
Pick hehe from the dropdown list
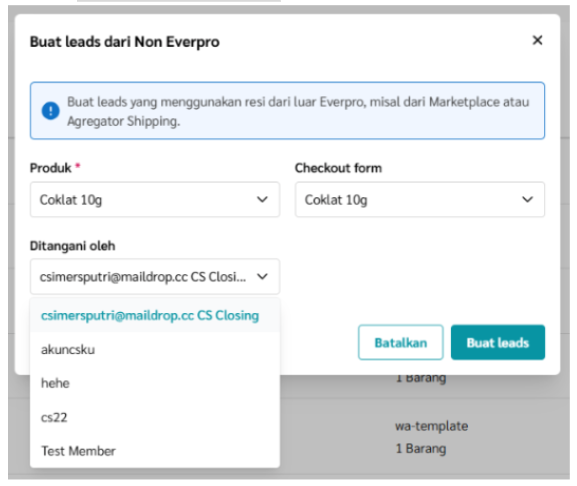[155, 383]
